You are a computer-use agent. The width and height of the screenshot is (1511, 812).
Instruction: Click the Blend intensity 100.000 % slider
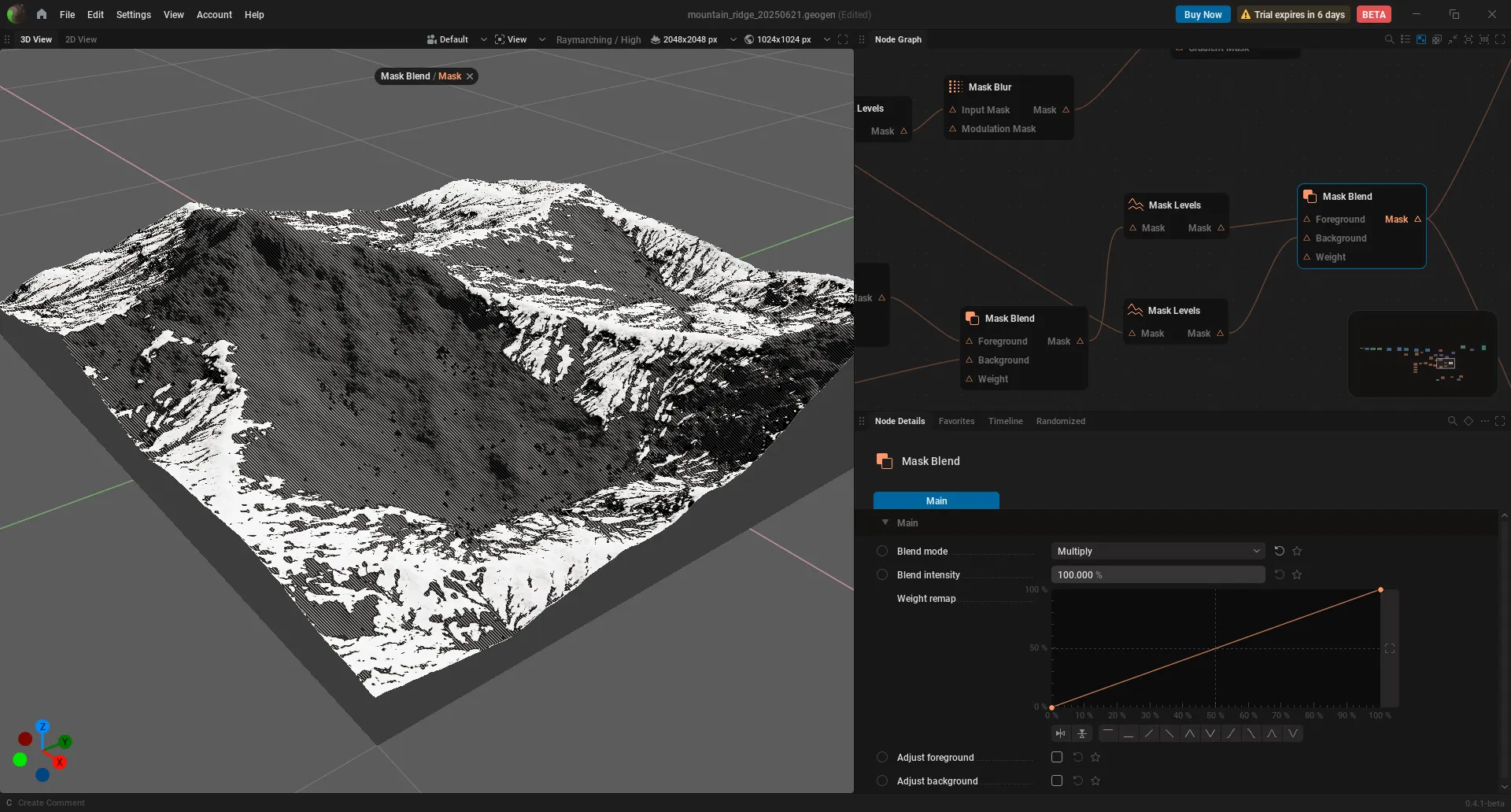1158,574
